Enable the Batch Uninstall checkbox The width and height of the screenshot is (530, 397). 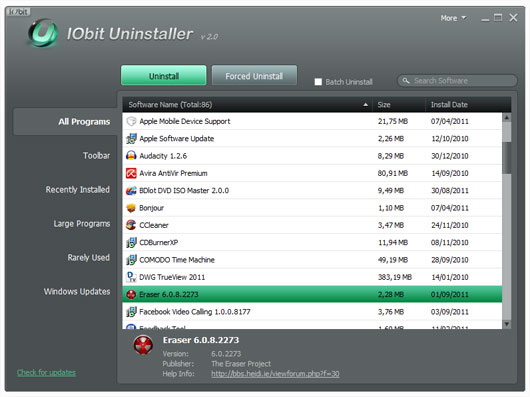318,82
